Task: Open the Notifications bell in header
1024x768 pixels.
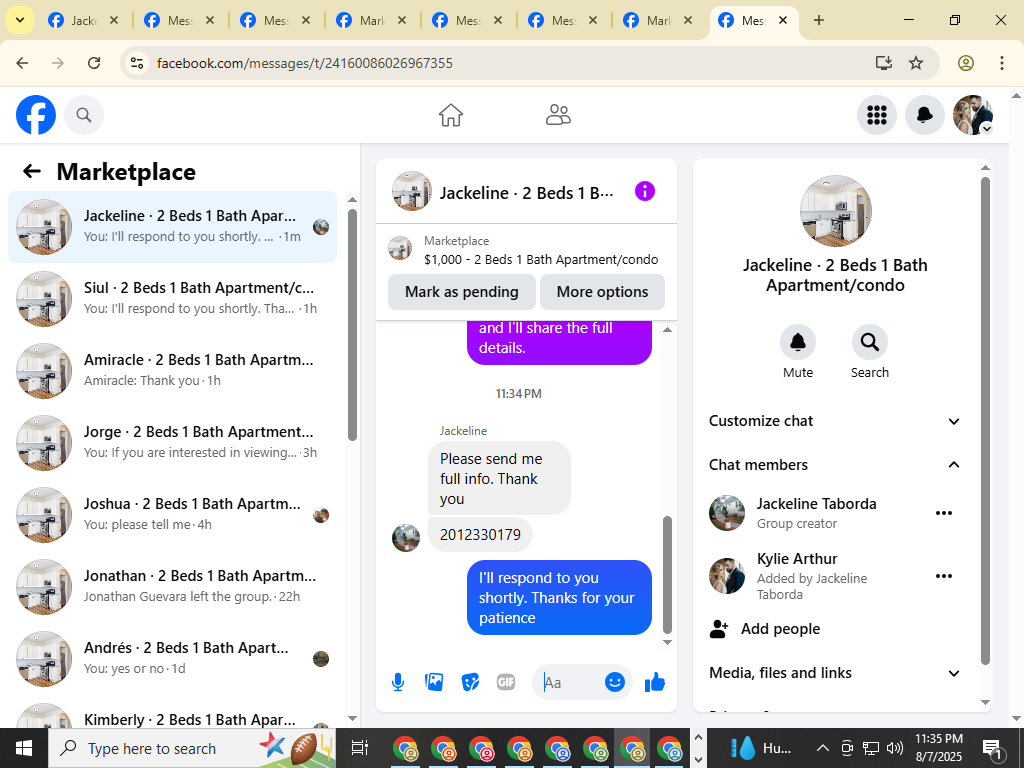Action: (925, 115)
